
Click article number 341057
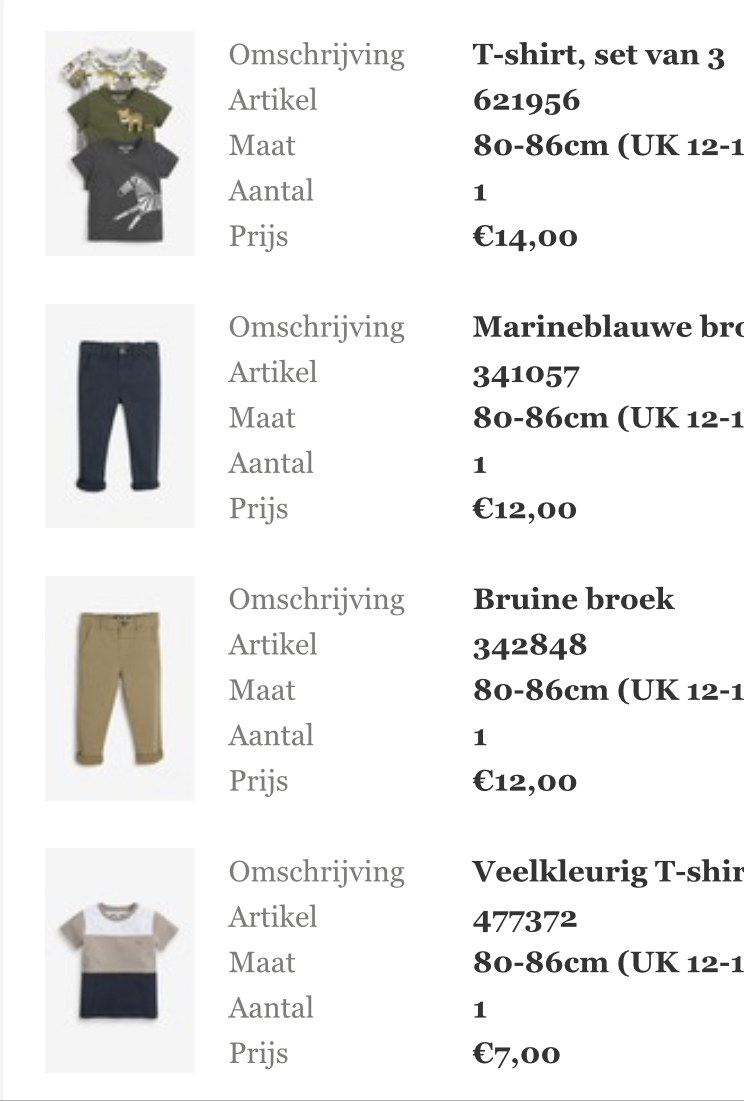pyautogui.click(x=526, y=374)
